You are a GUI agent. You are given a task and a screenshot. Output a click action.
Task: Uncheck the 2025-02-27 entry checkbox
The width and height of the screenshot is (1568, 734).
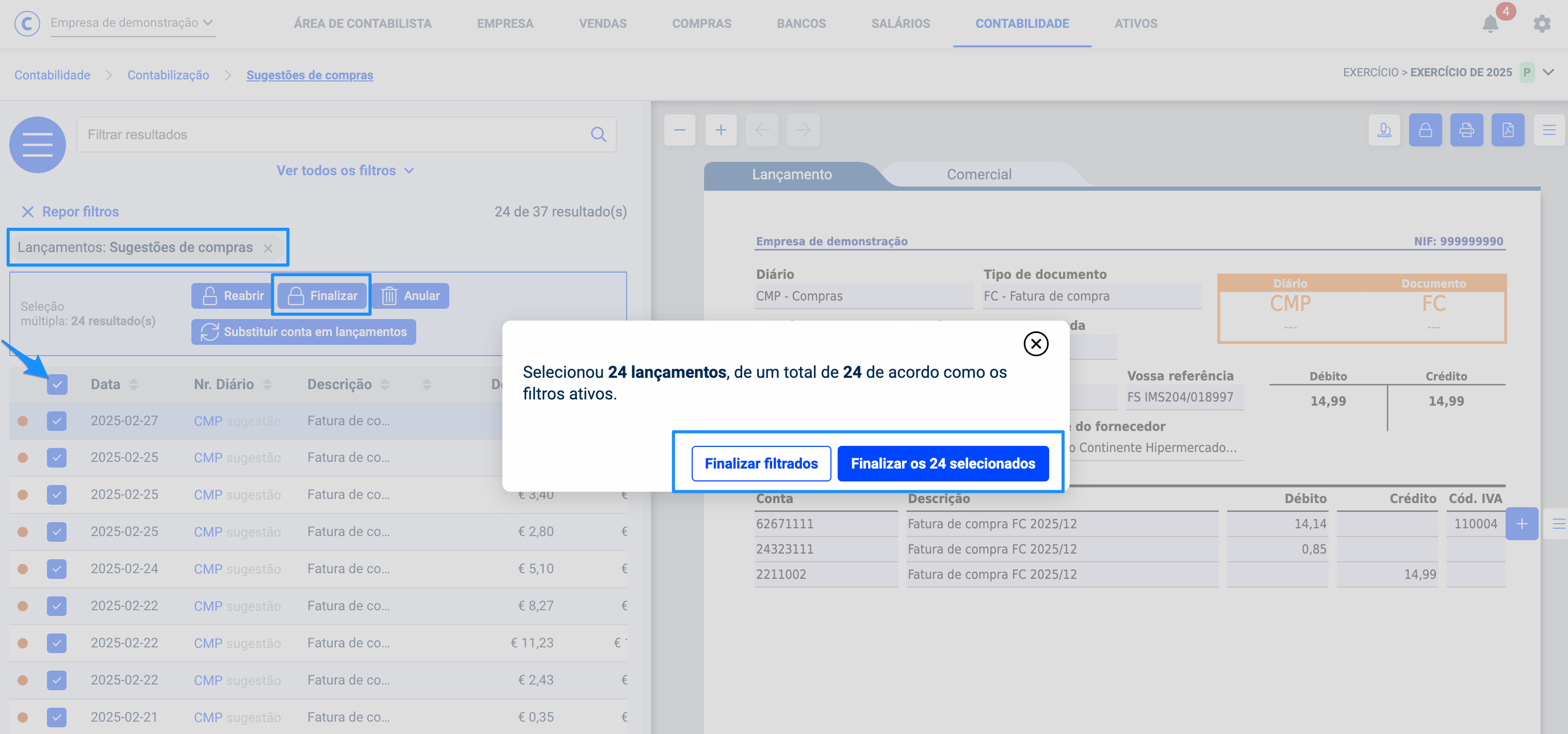(57, 421)
